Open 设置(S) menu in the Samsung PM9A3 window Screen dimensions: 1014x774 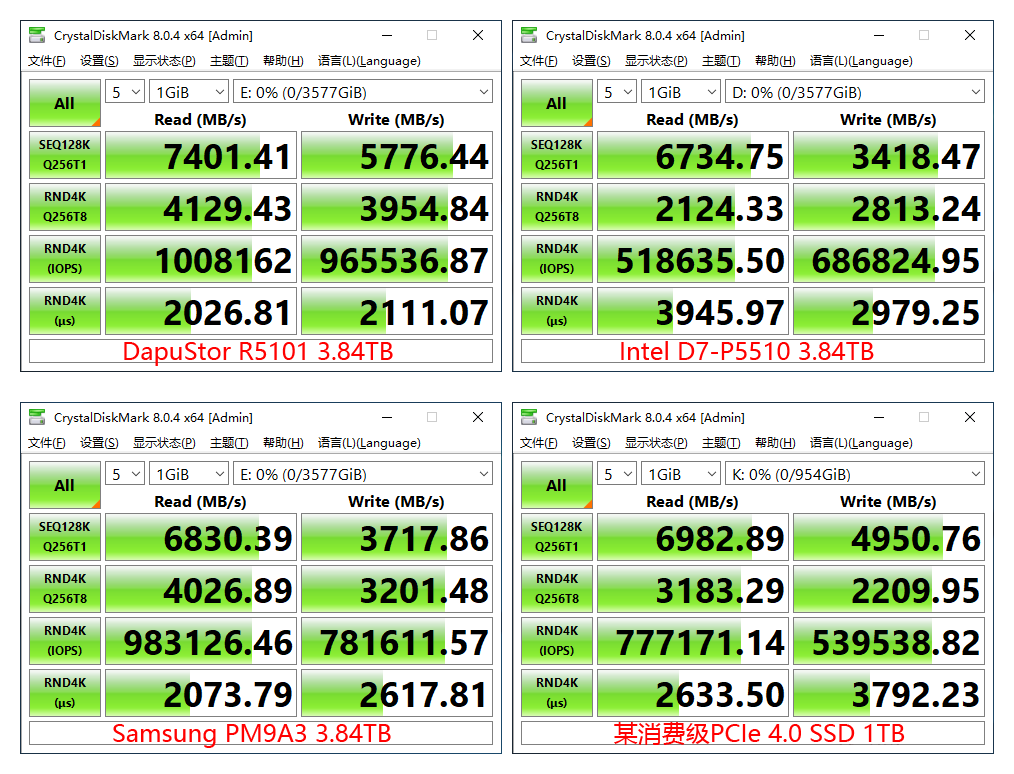click(x=99, y=443)
